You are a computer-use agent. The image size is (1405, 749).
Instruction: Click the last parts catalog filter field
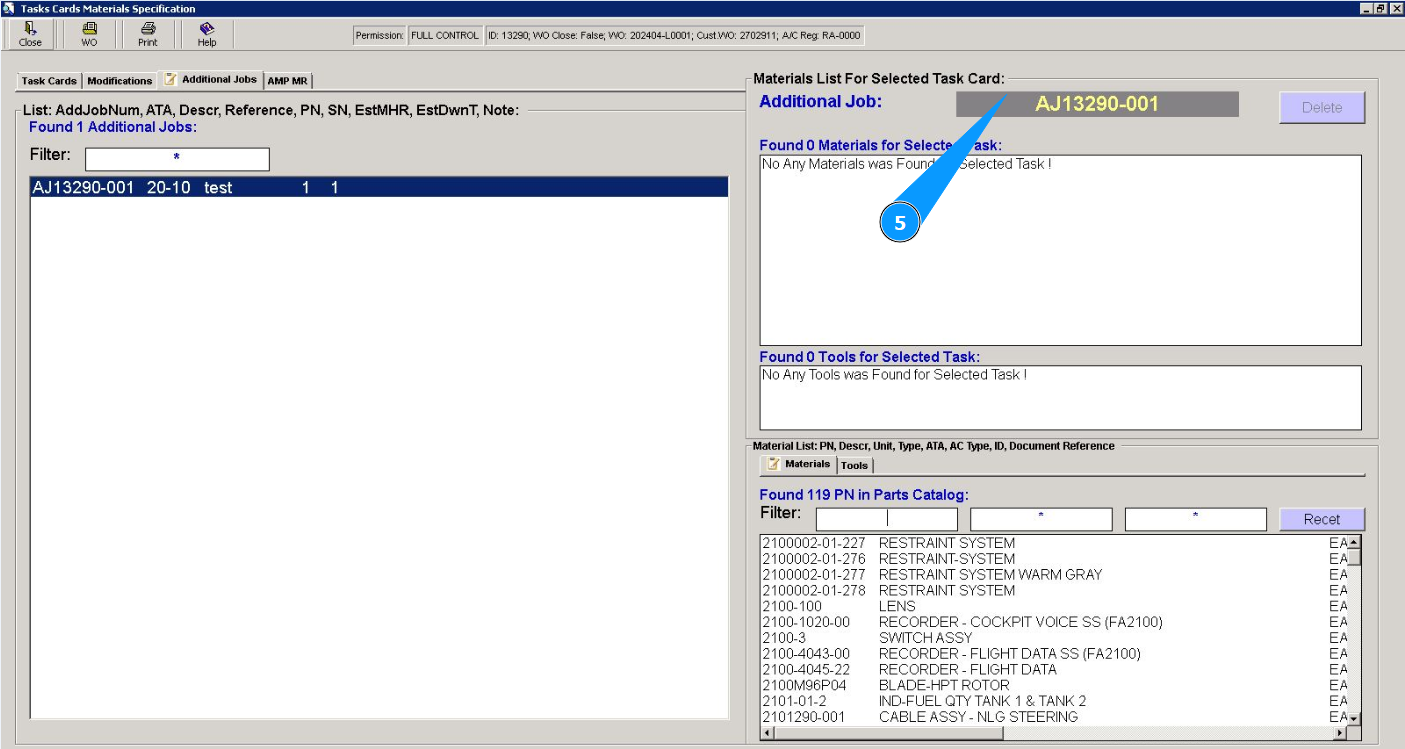pos(1195,519)
